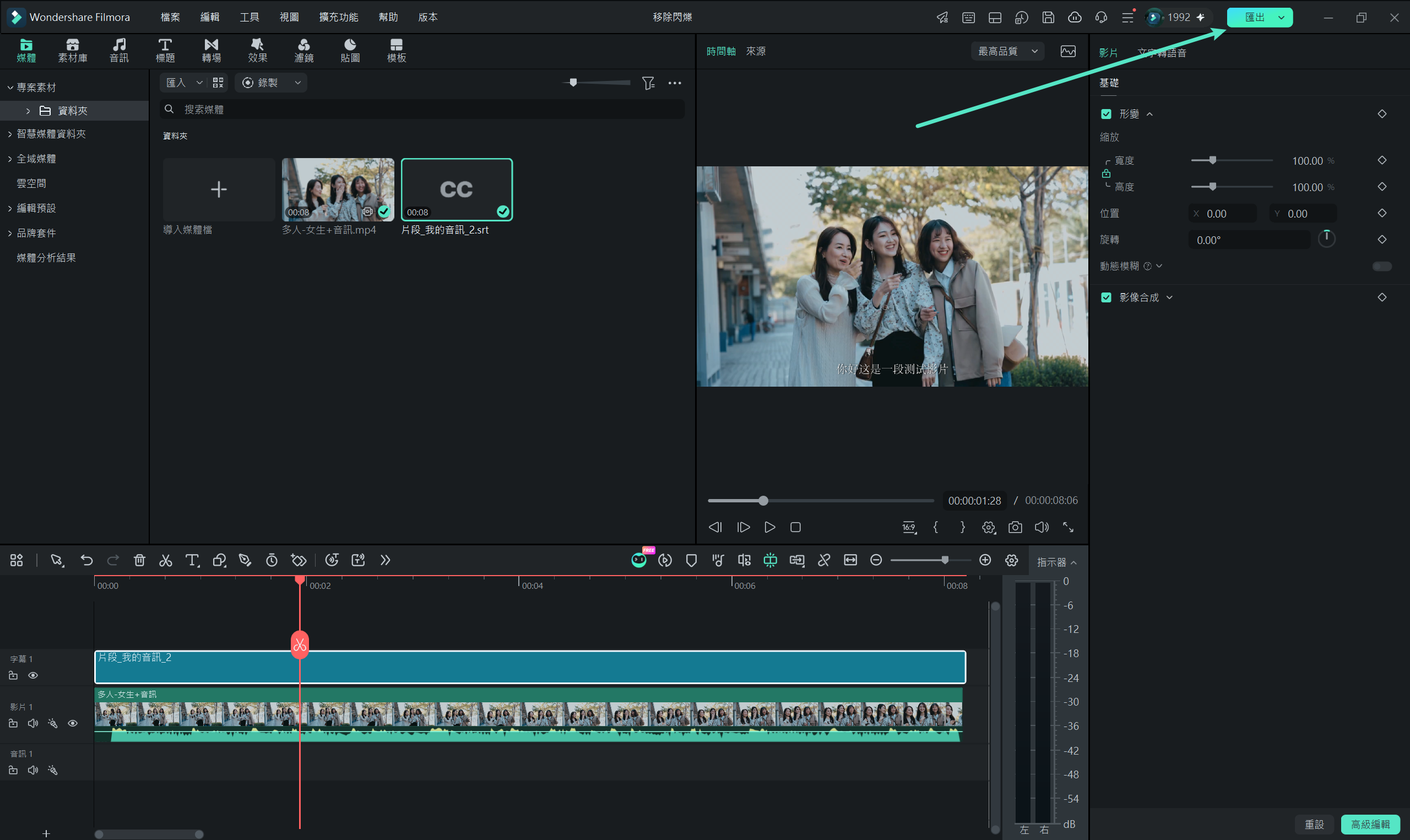The image size is (1410, 840).
Task: Hide the 字幕 1 subtitle track
Action: pyautogui.click(x=33, y=675)
